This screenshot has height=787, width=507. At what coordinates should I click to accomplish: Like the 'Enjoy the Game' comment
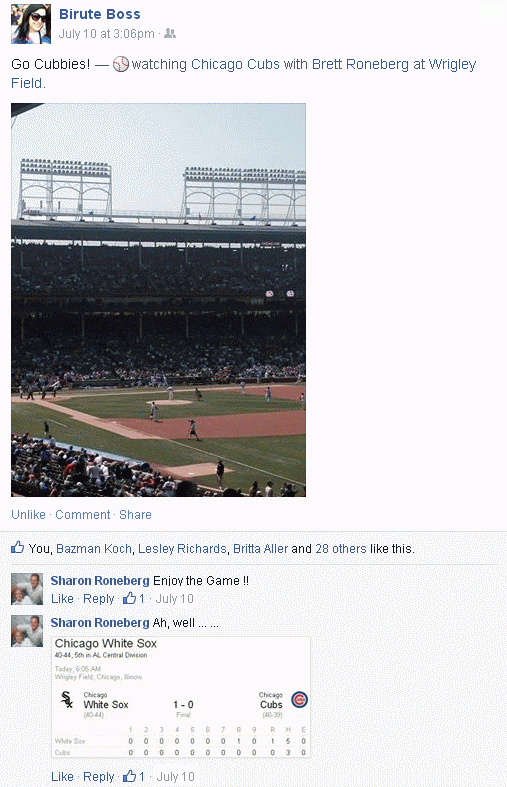pos(62,599)
